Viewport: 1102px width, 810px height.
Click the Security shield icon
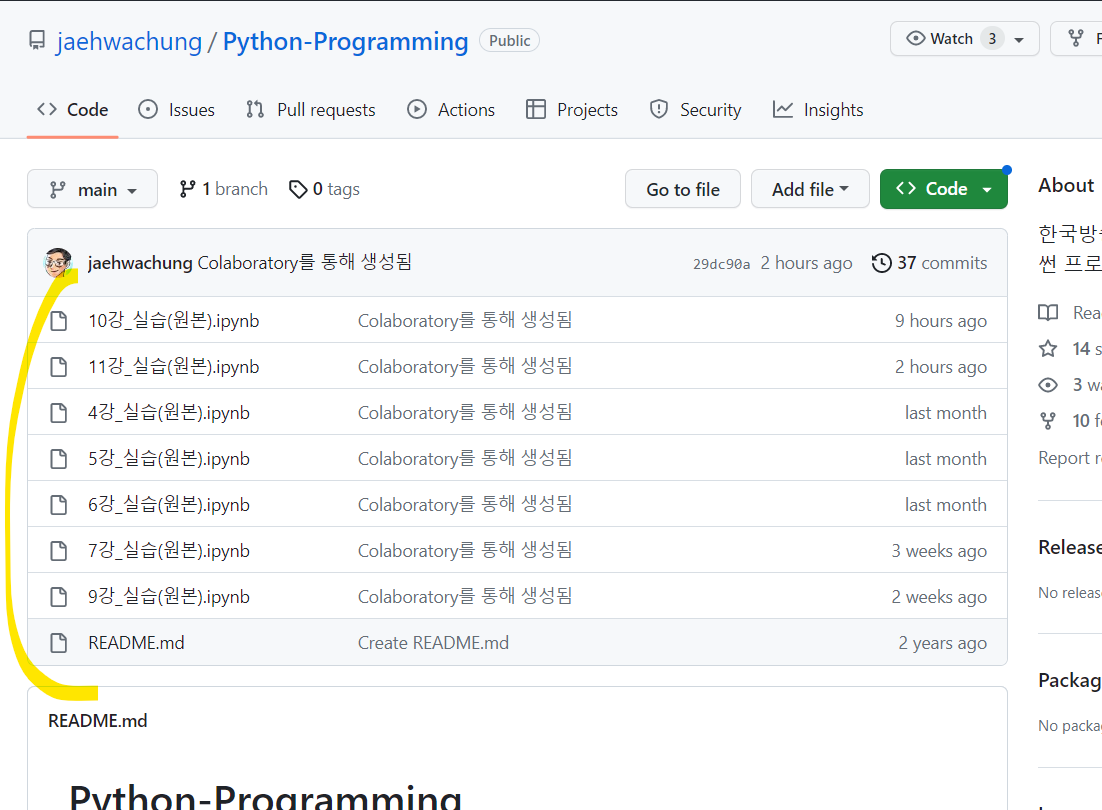(659, 110)
